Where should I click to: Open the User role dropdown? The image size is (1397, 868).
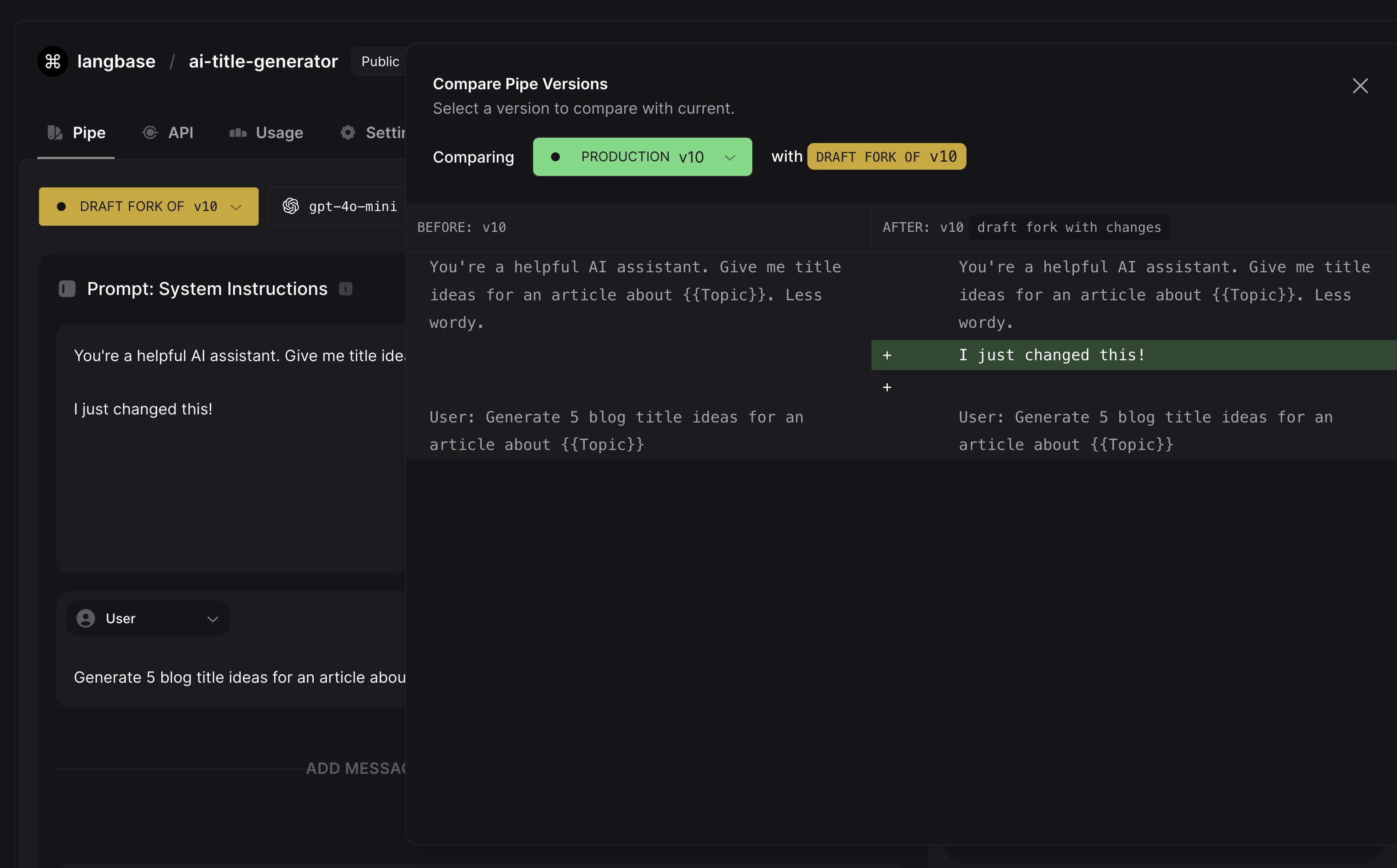(148, 618)
